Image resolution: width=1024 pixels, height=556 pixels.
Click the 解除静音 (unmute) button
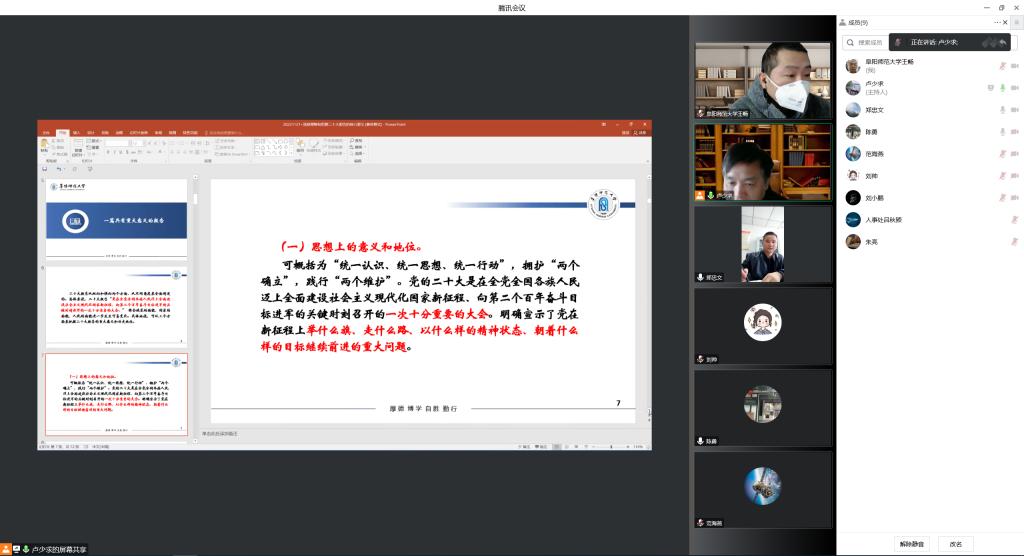pos(912,544)
